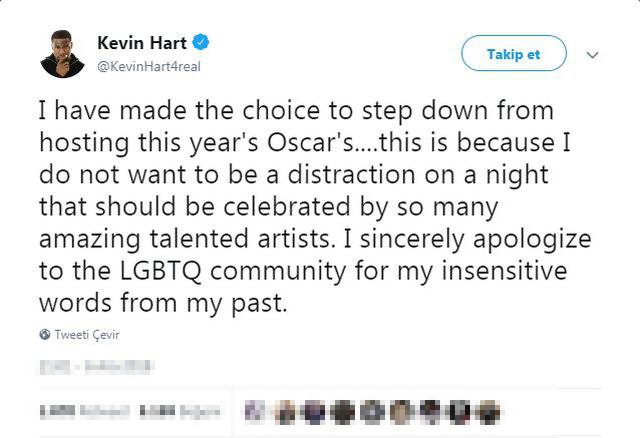The height and width of the screenshot is (438, 640).
Task: Open the @KevinHart4real handle link
Action: pyautogui.click(x=149, y=66)
